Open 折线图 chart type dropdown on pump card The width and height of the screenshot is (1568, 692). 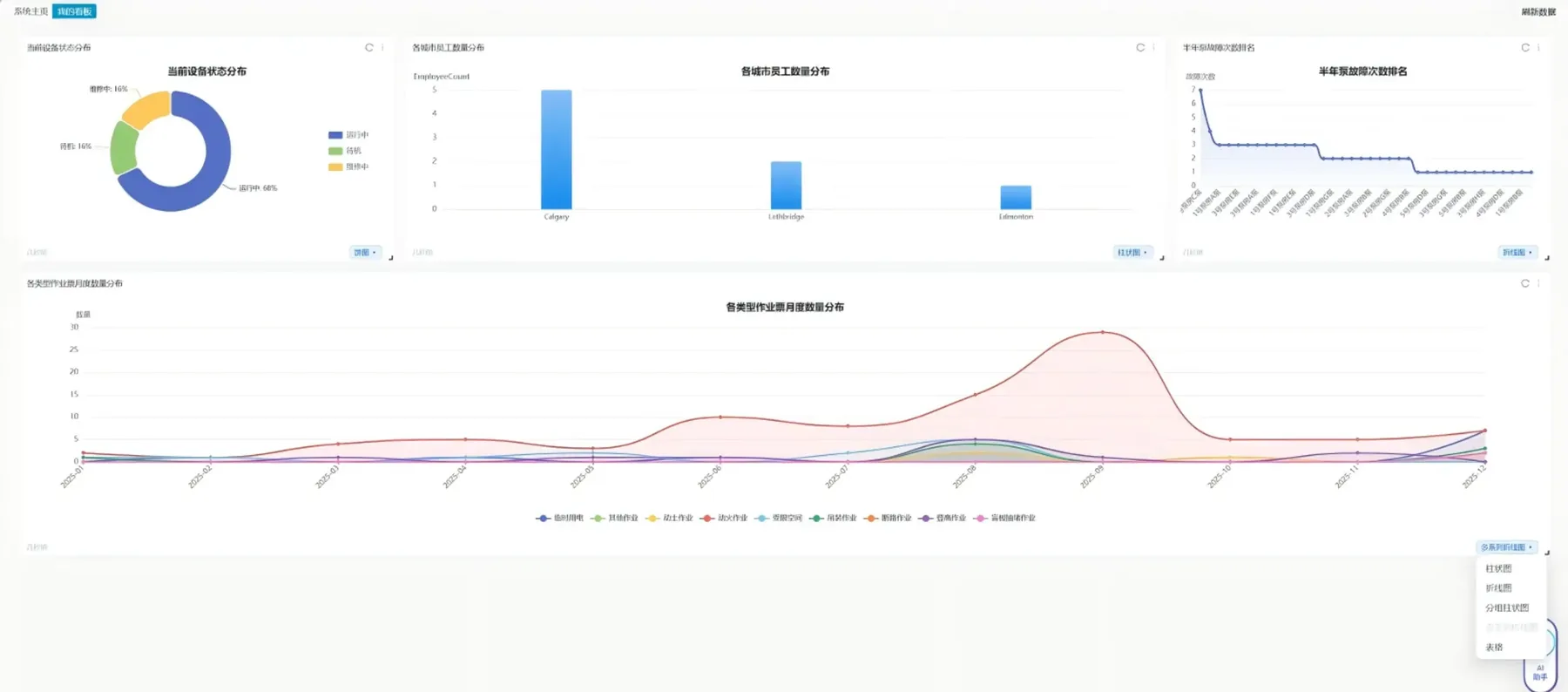click(1517, 253)
